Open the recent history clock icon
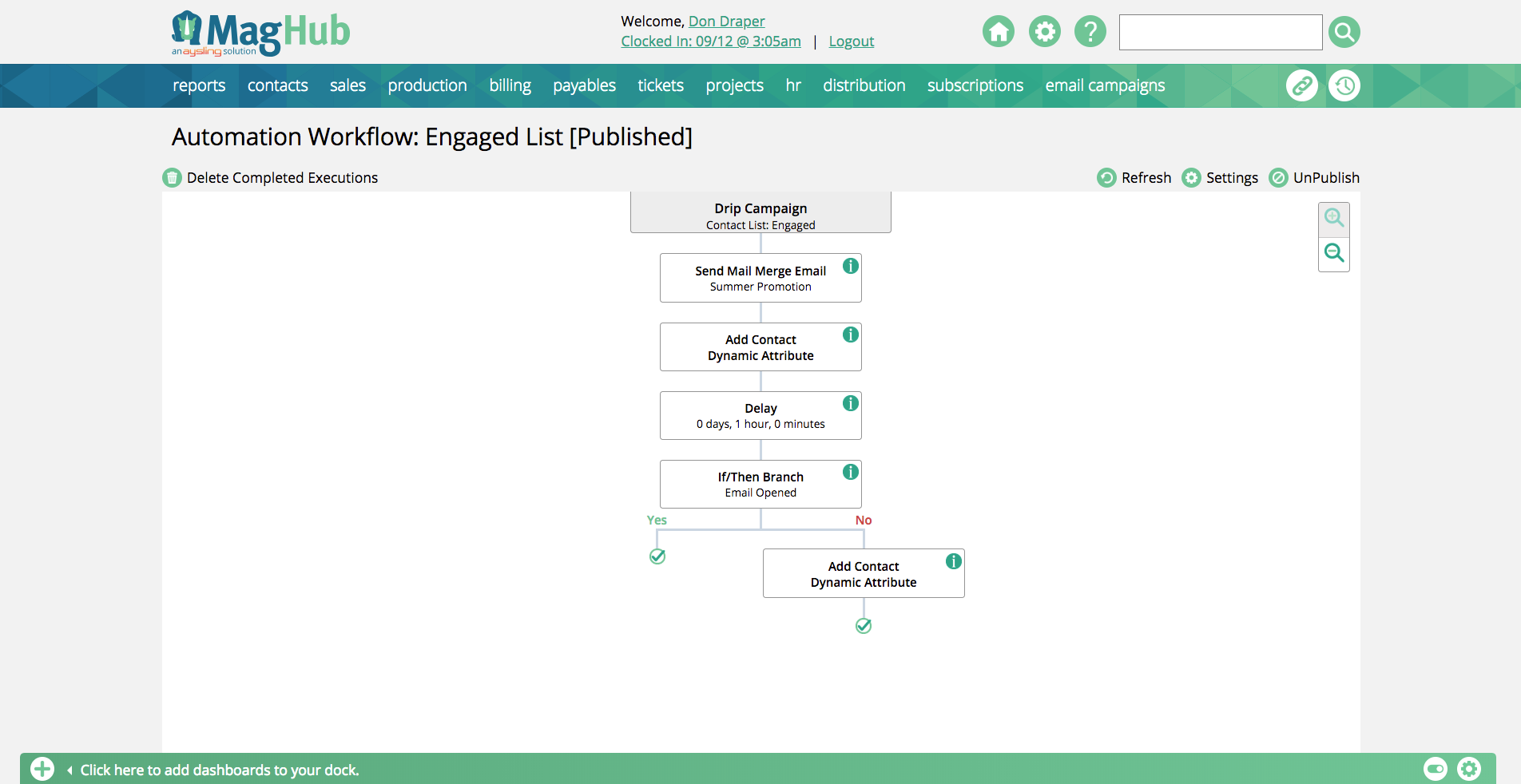This screenshot has height=784, width=1521. pos(1344,85)
